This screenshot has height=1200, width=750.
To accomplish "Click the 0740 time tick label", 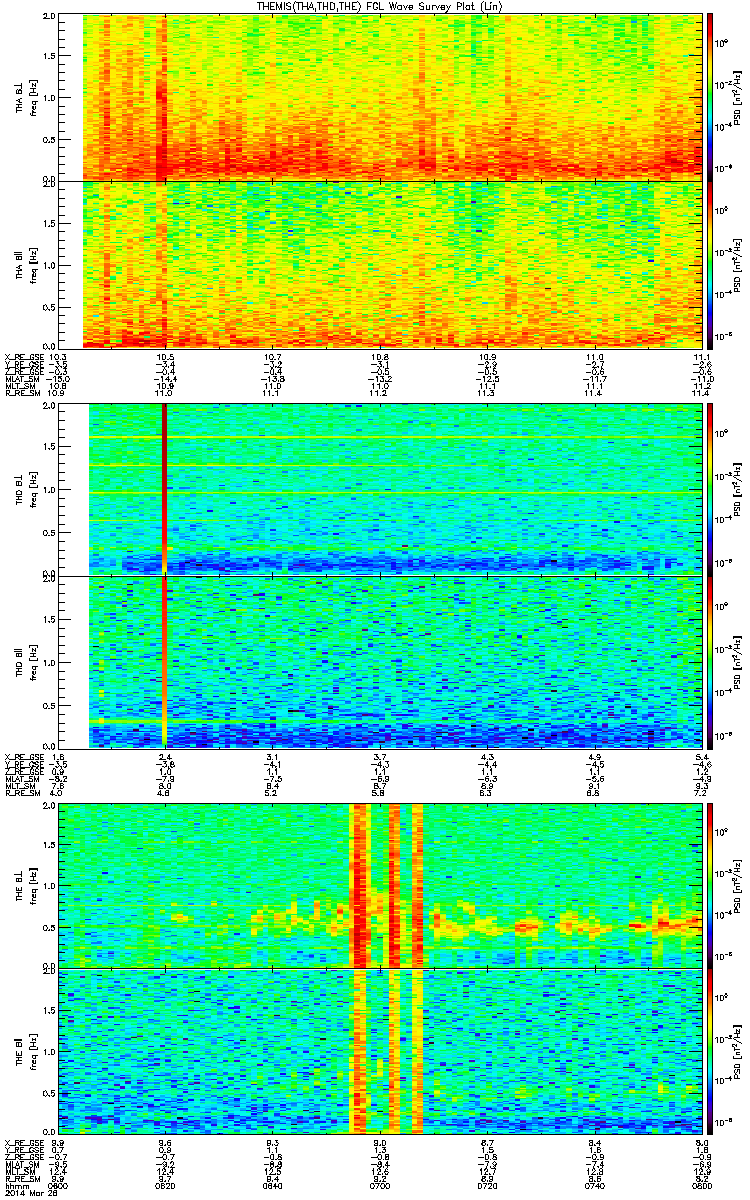I will [x=594, y=1184].
